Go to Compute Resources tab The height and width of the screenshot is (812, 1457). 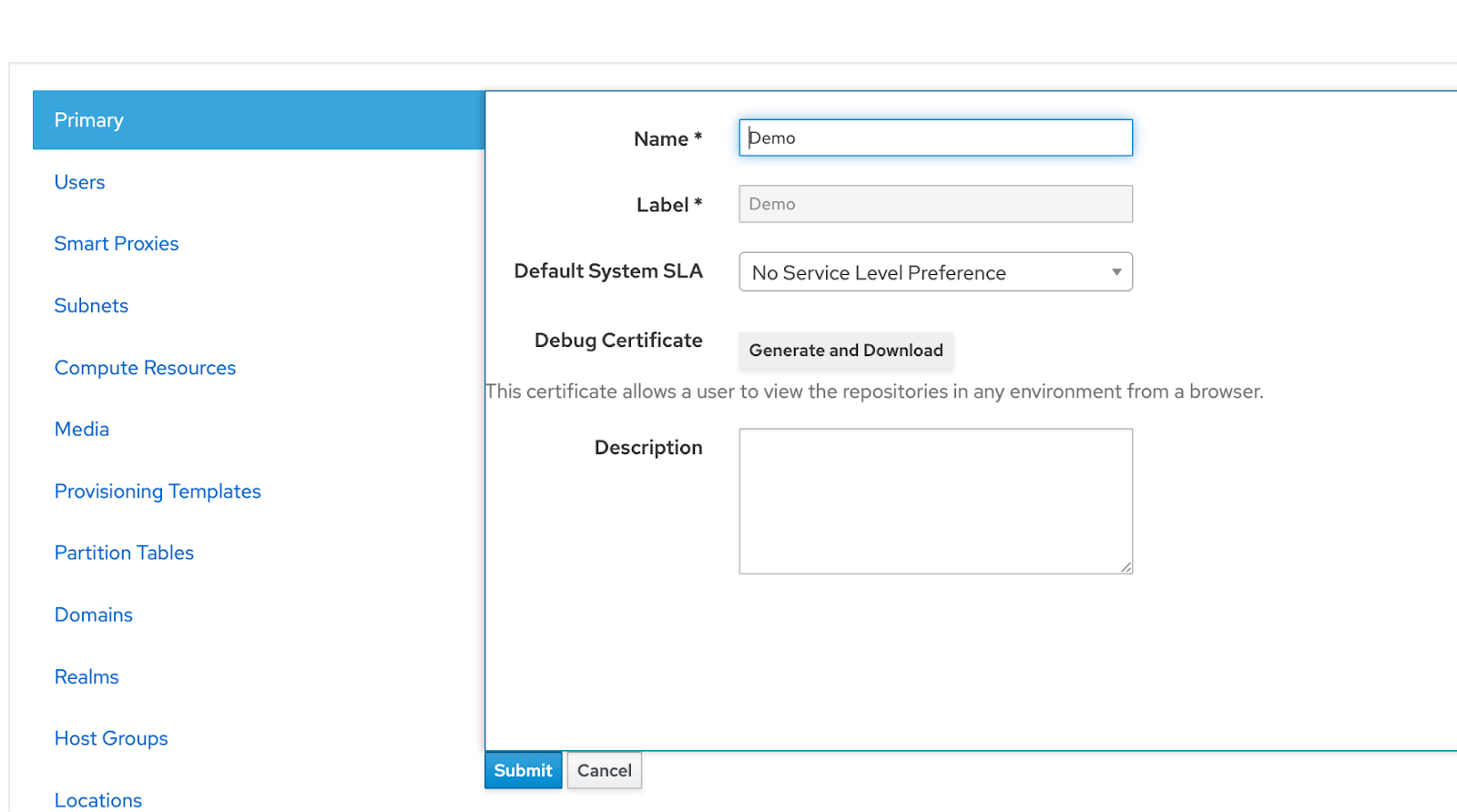[145, 368]
